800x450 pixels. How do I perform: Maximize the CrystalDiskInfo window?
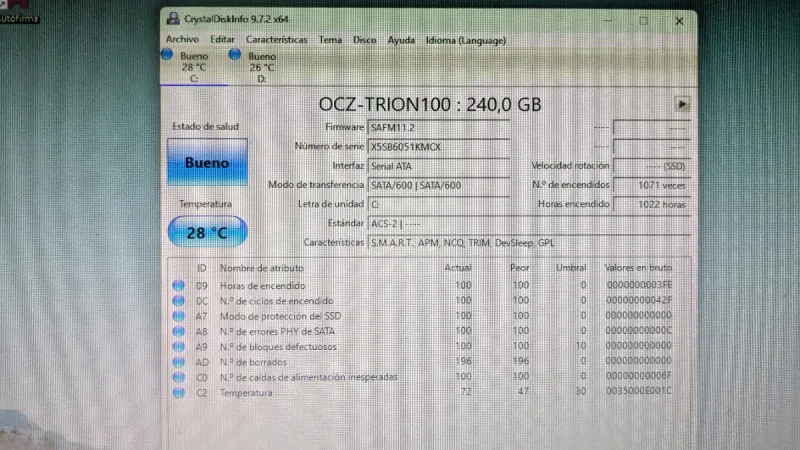(643, 20)
